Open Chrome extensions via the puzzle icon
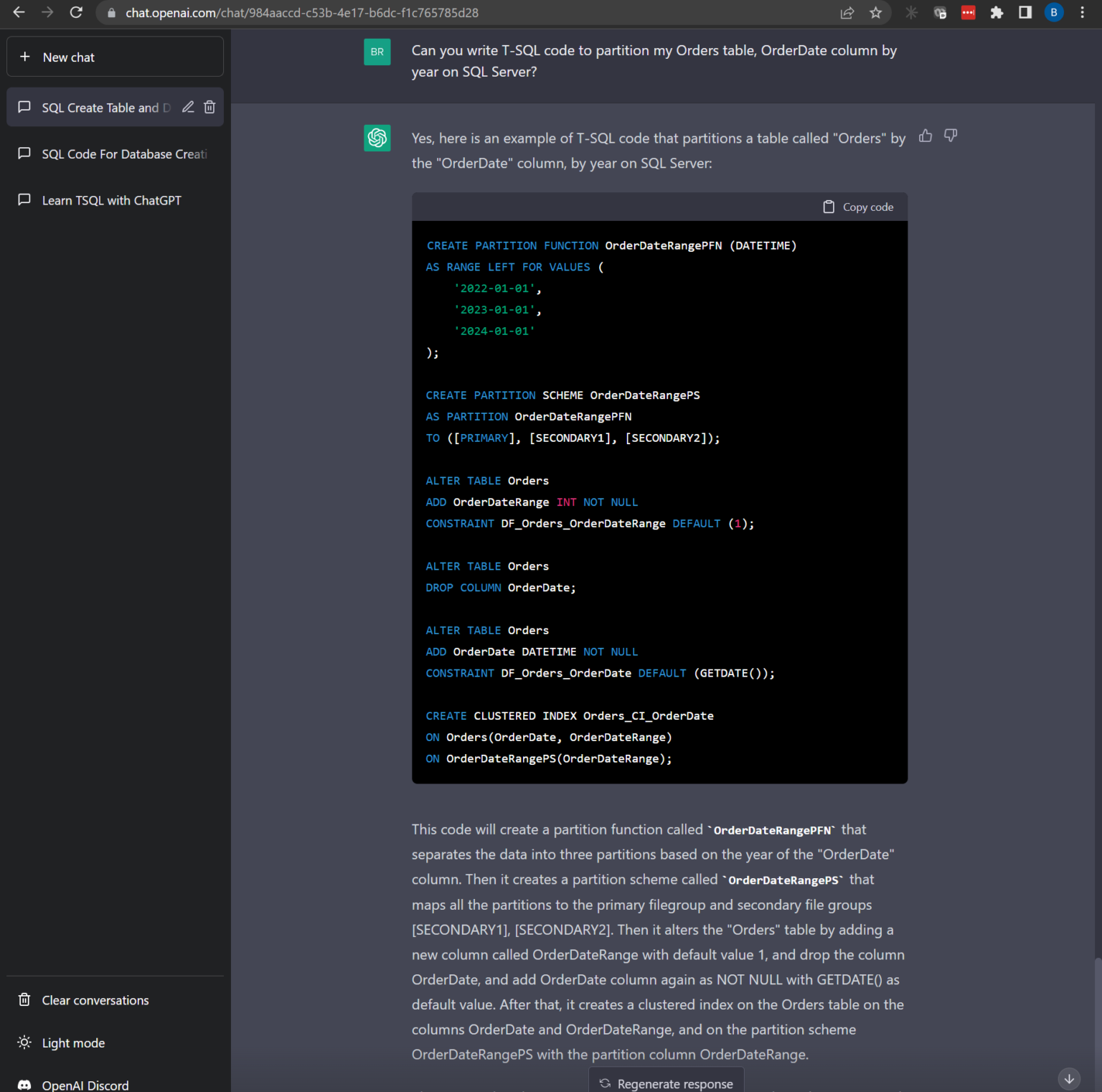1102x1092 pixels. coord(997,12)
